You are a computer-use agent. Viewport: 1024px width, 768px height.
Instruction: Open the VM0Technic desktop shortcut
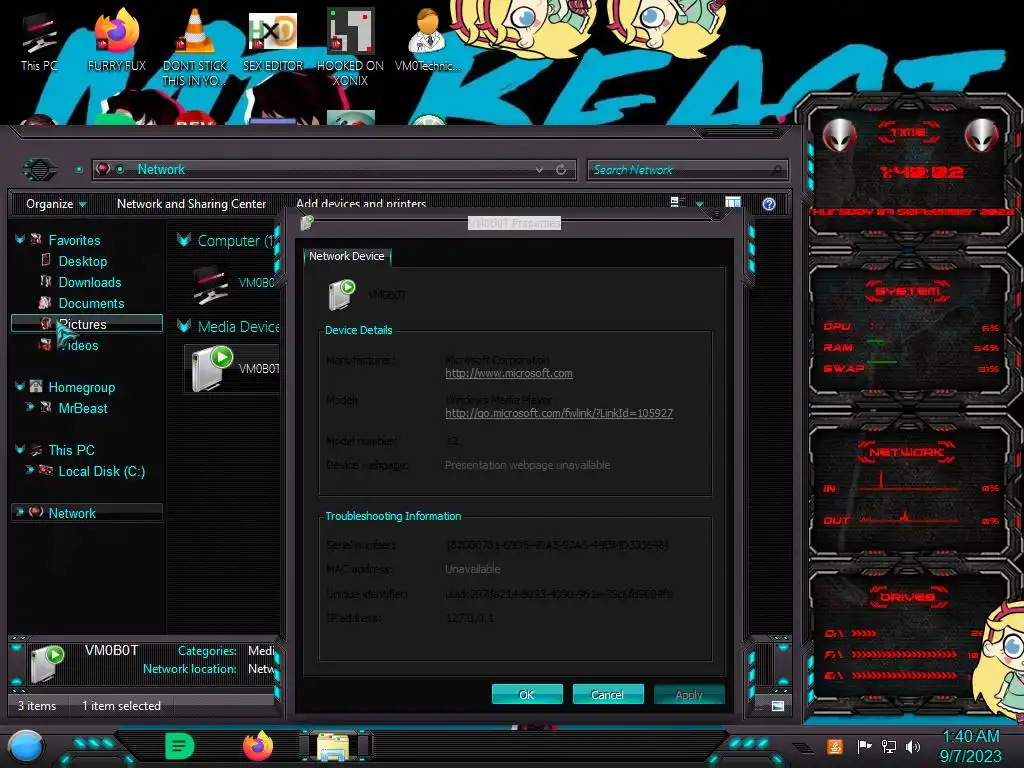[x=428, y=41]
